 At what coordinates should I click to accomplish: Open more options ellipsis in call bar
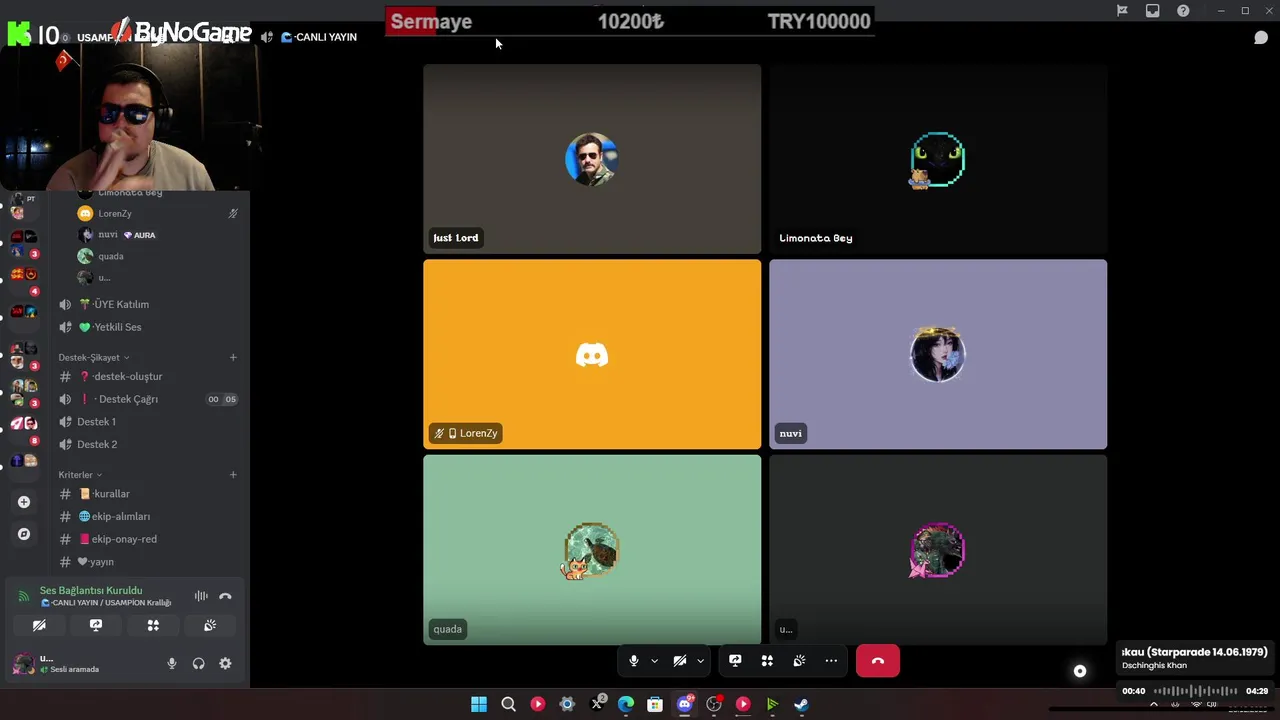pos(831,661)
